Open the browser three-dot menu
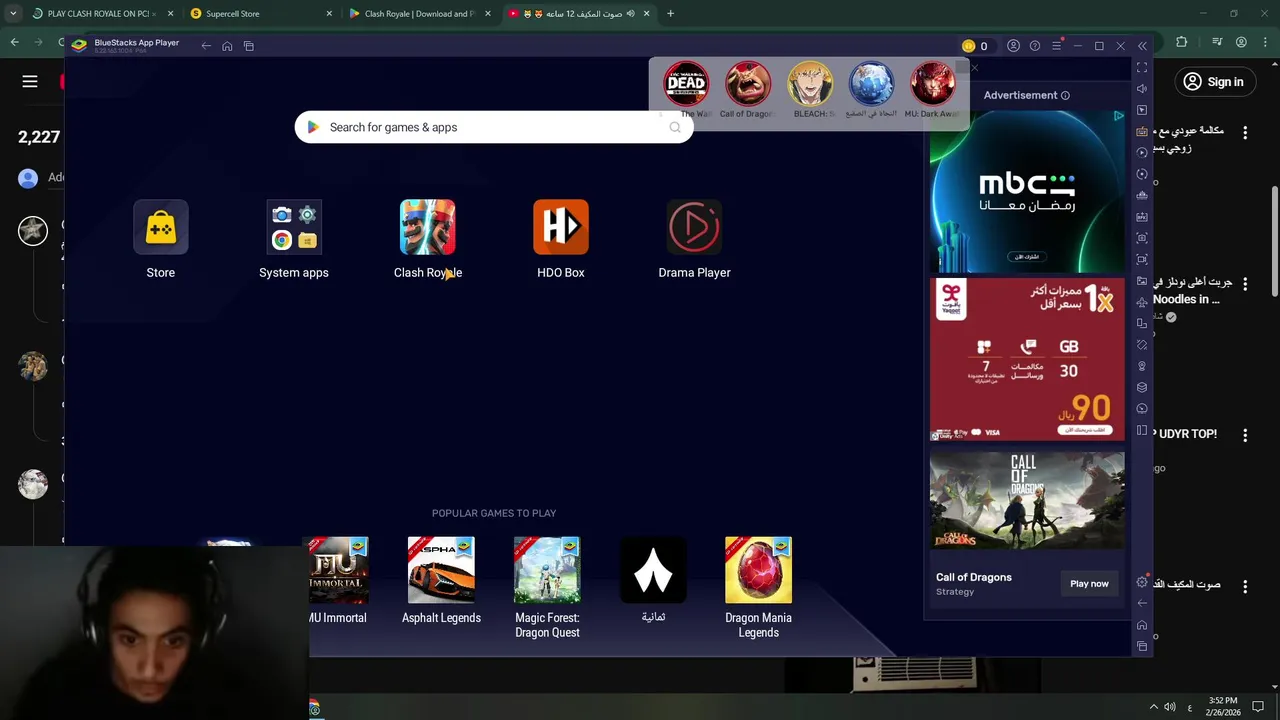The height and width of the screenshot is (720, 1280). click(1265, 42)
